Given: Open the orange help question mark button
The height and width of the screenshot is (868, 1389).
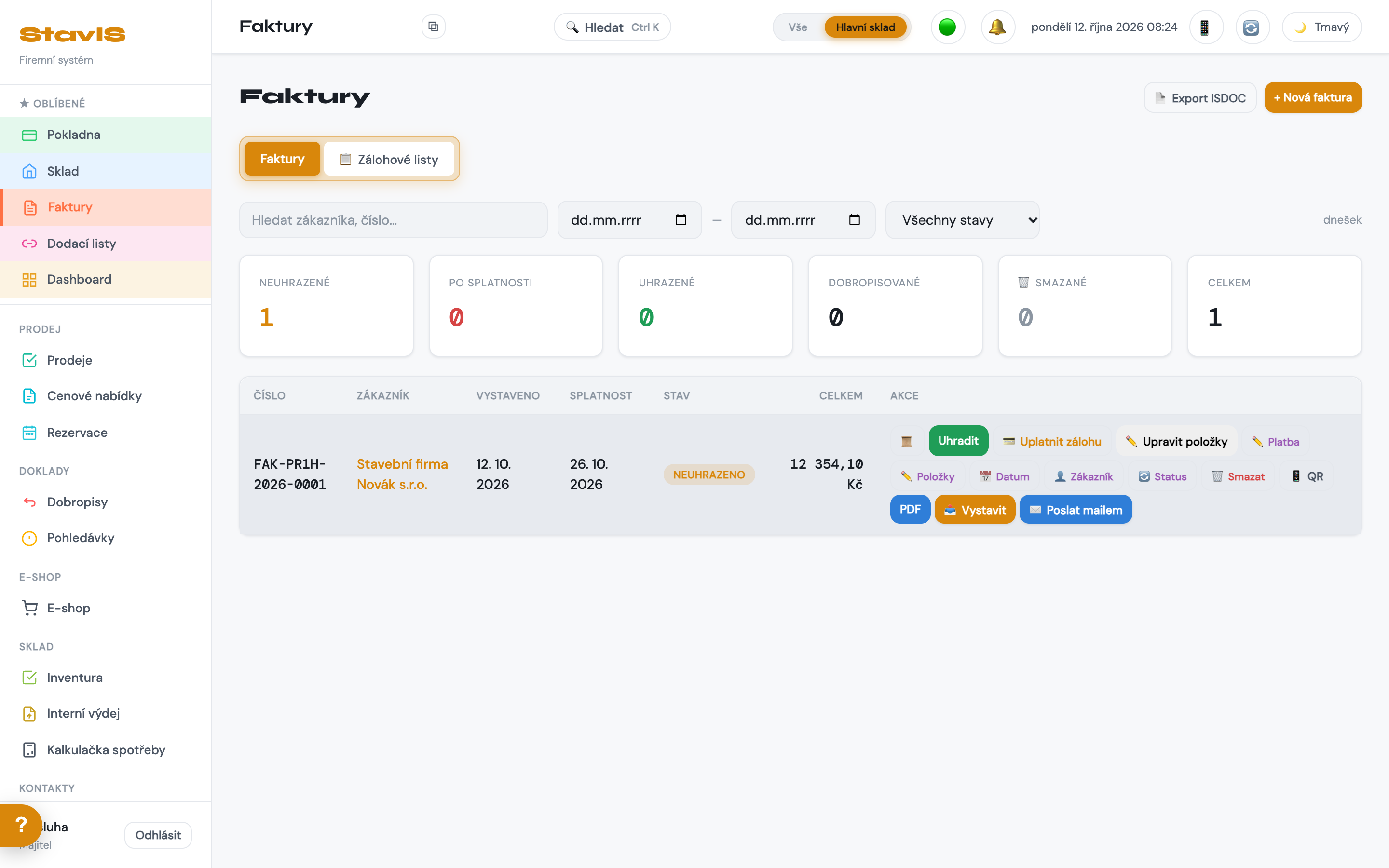Looking at the screenshot, I should click(x=21, y=826).
